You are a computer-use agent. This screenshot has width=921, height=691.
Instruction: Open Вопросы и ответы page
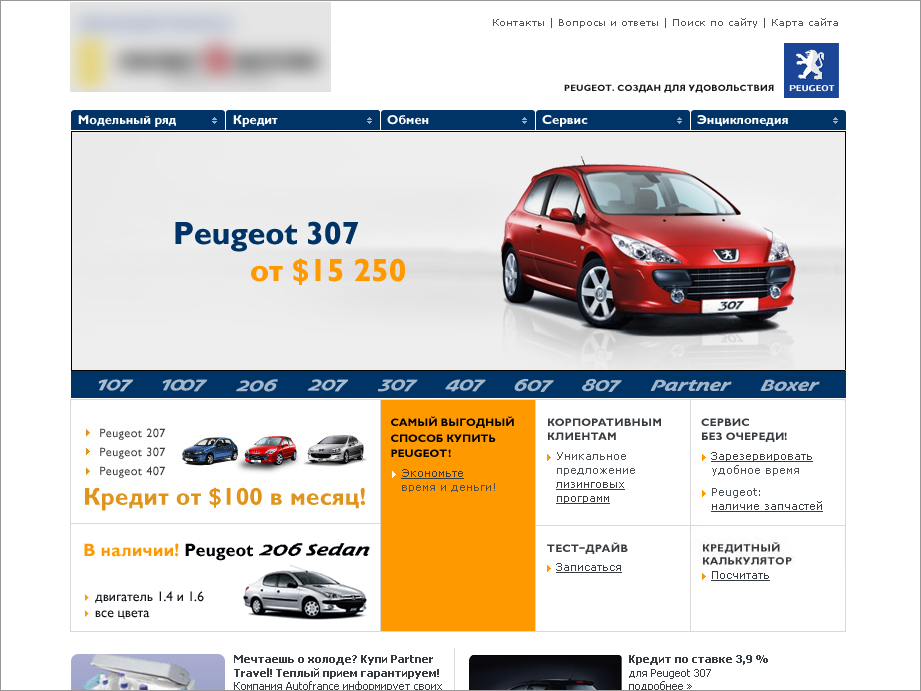pos(608,23)
